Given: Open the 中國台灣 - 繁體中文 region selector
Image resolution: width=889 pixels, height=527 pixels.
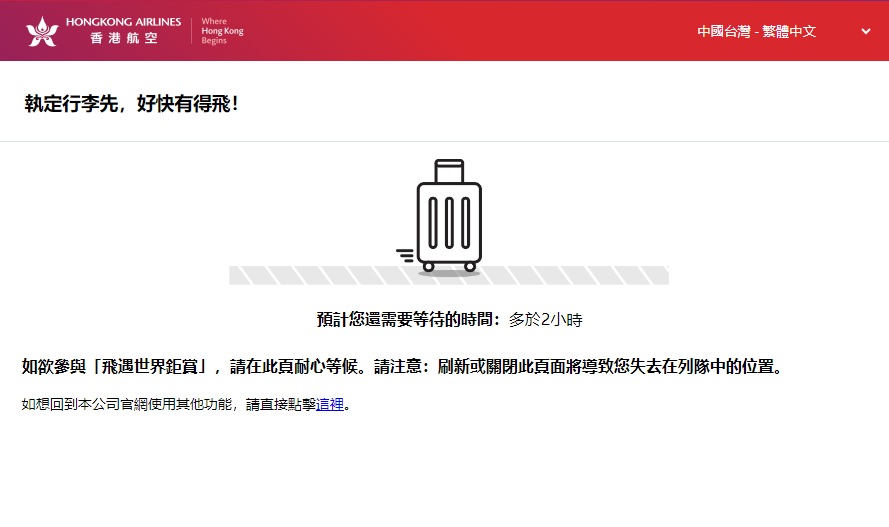Looking at the screenshot, I should tap(757, 31).
